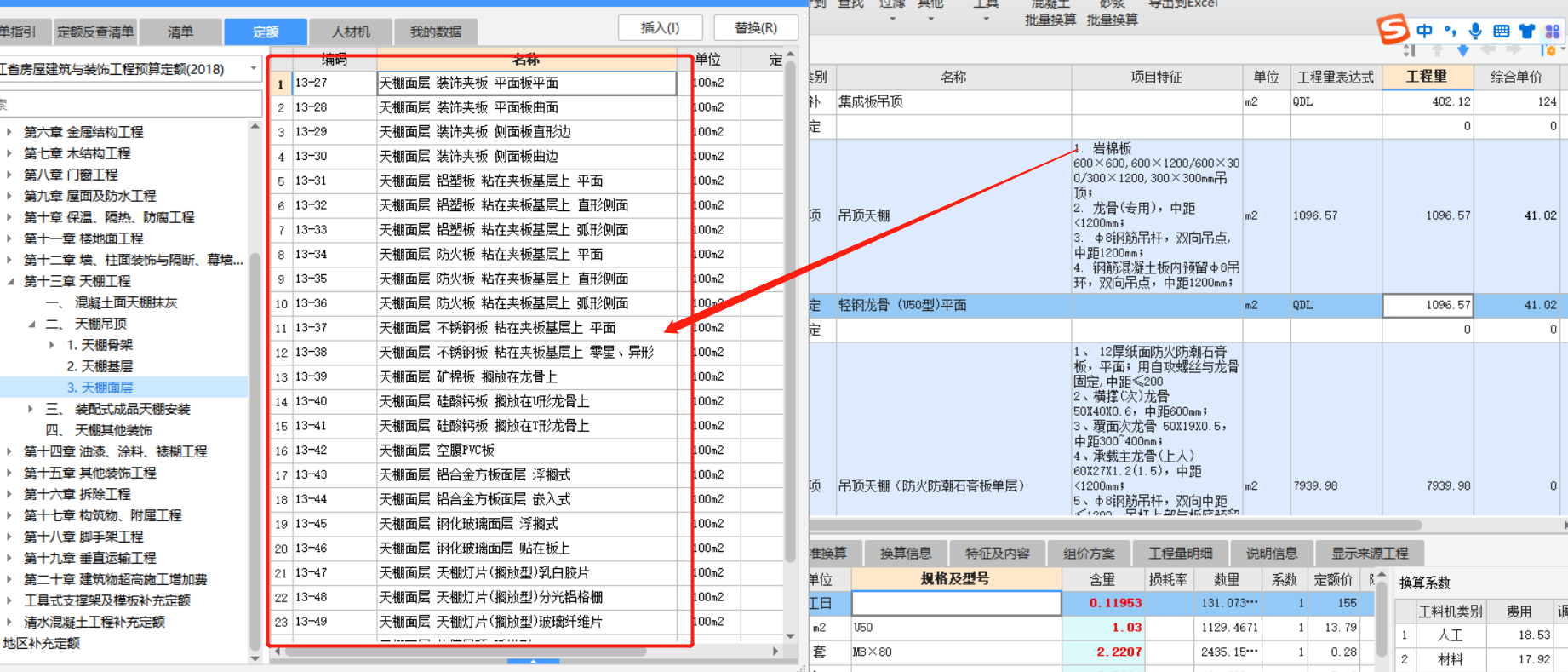
Task: Collapse 第十三章 天棚工程 node
Action: 9,281
